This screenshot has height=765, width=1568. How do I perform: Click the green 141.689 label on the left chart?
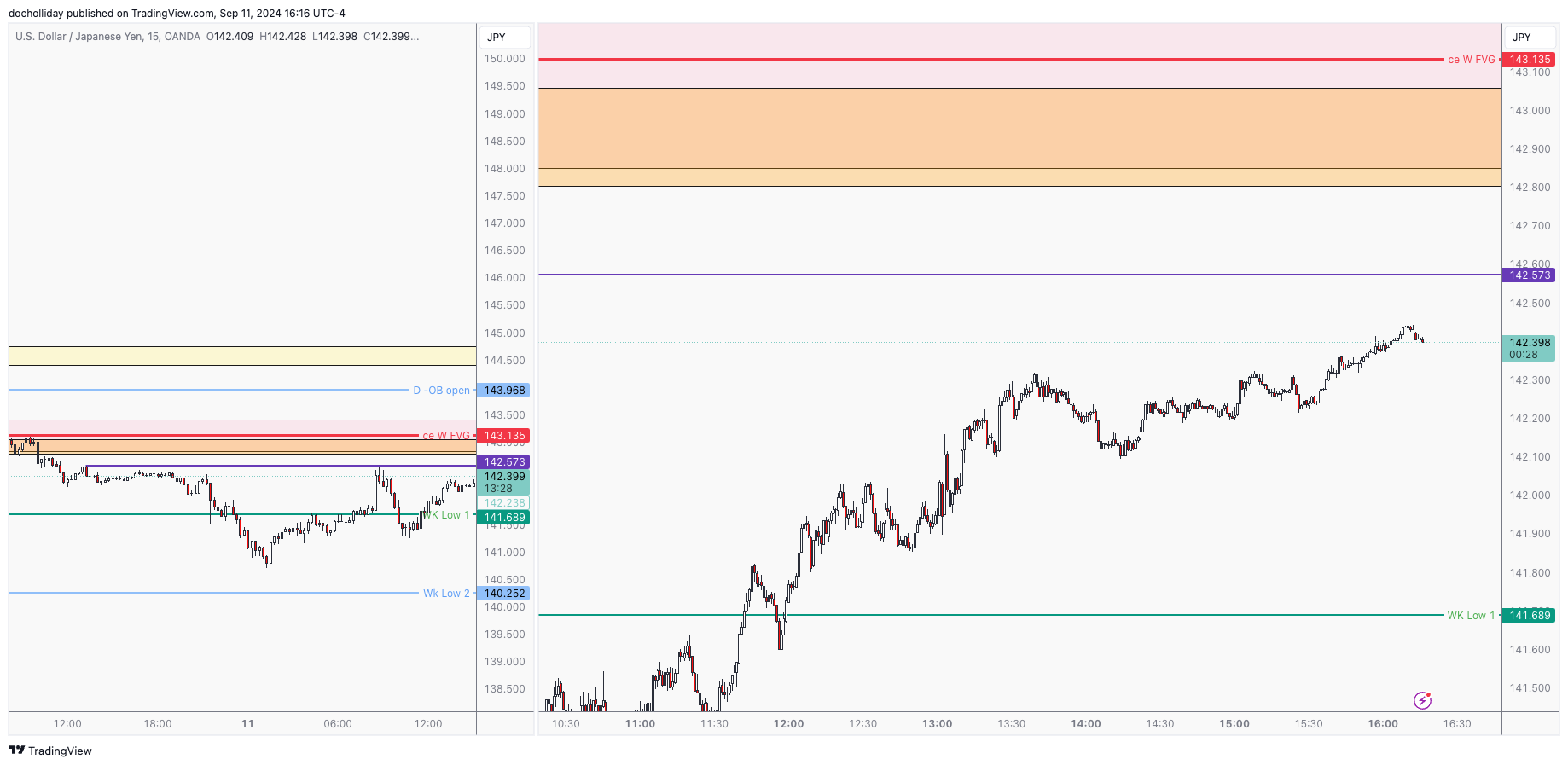(x=503, y=517)
